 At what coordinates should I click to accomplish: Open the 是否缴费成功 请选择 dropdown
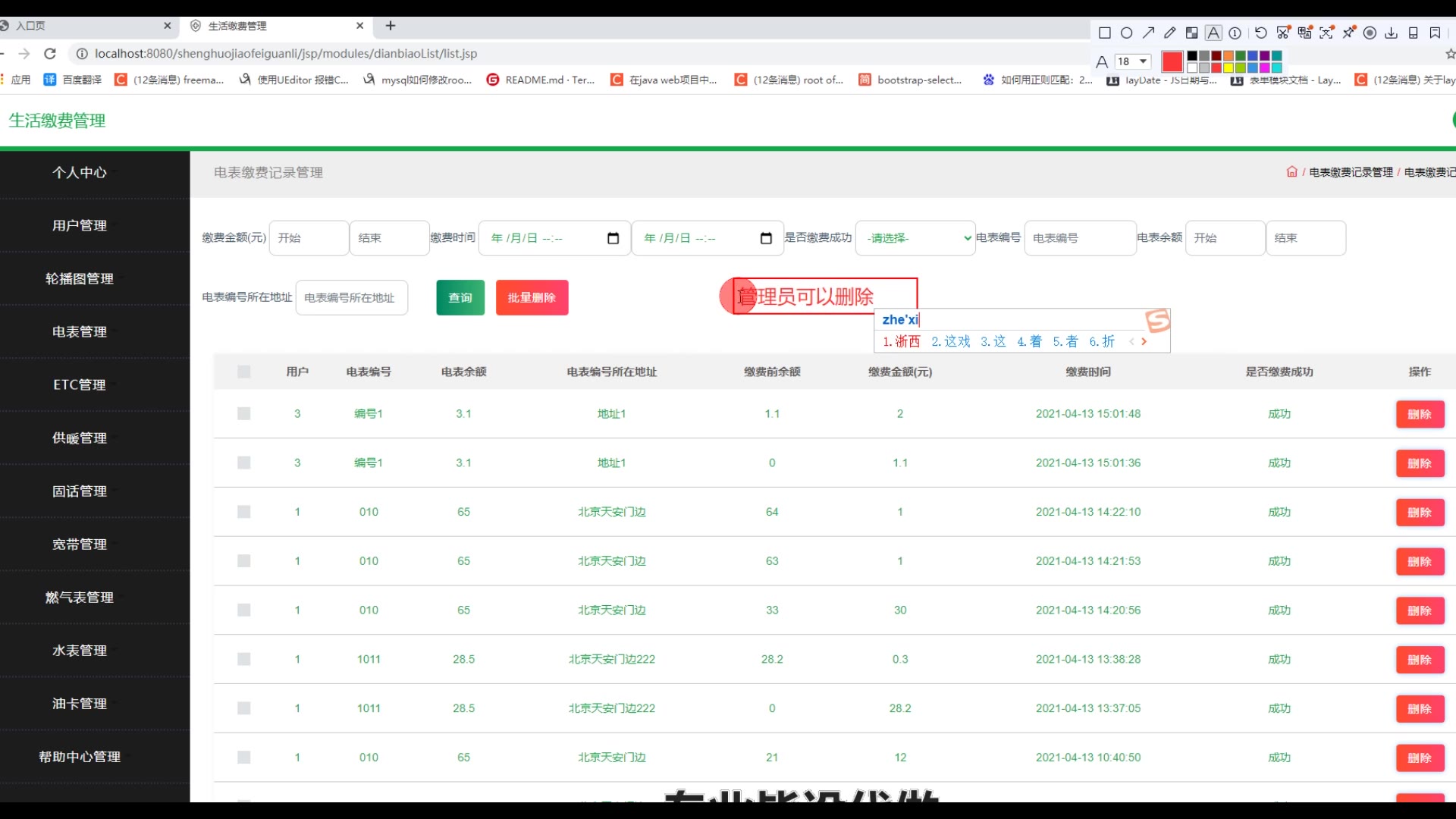tap(915, 238)
